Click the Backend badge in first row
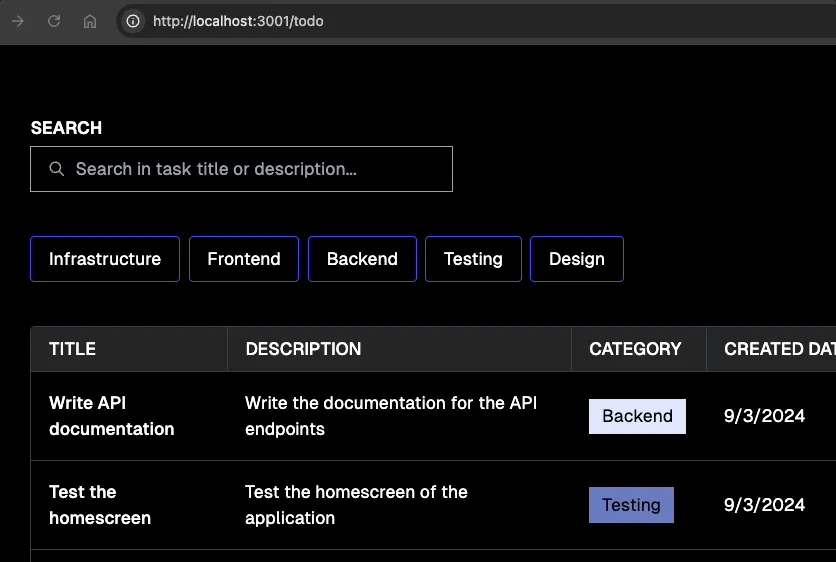 click(637, 416)
